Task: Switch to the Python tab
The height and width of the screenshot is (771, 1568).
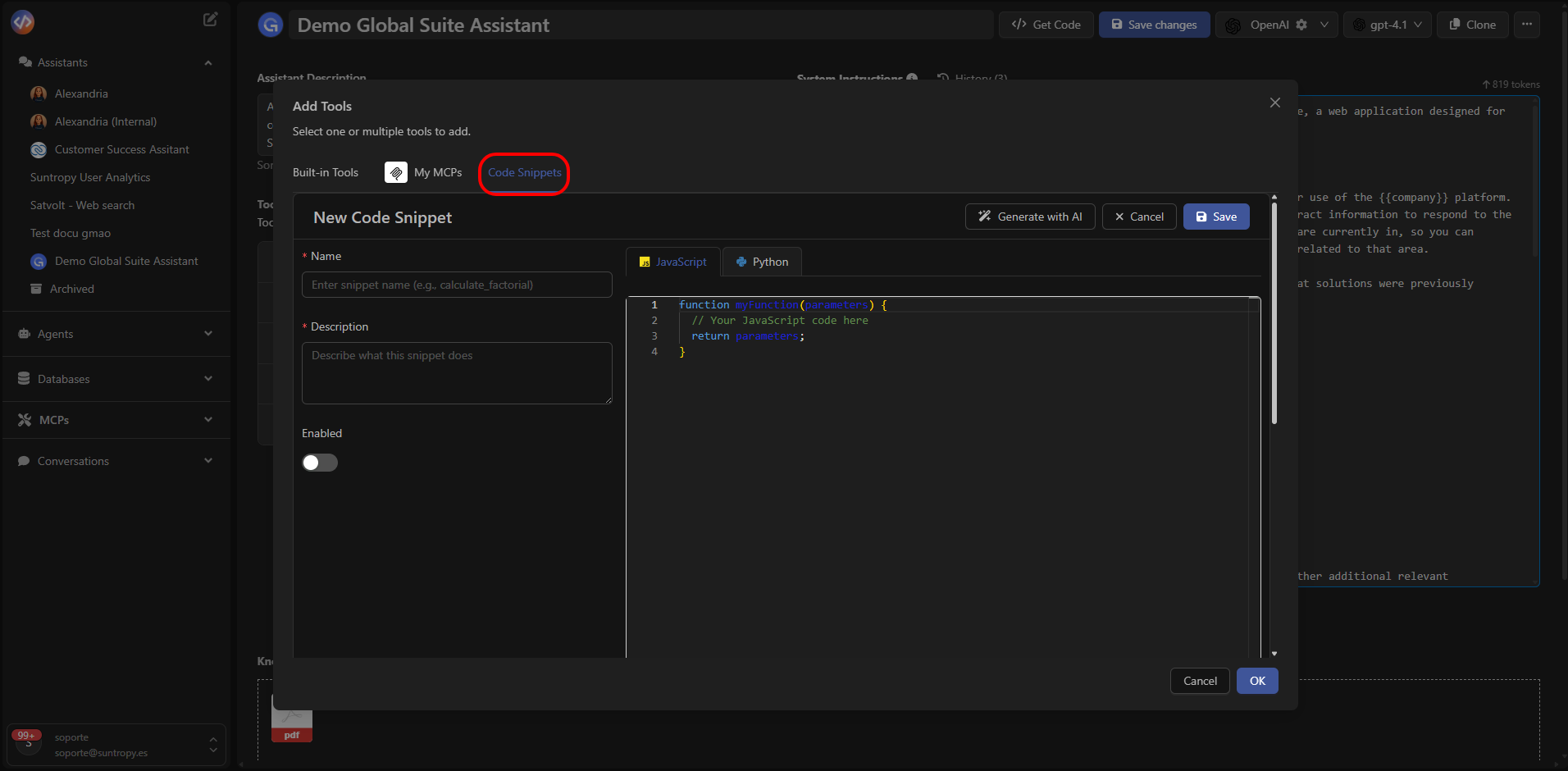Action: [762, 262]
